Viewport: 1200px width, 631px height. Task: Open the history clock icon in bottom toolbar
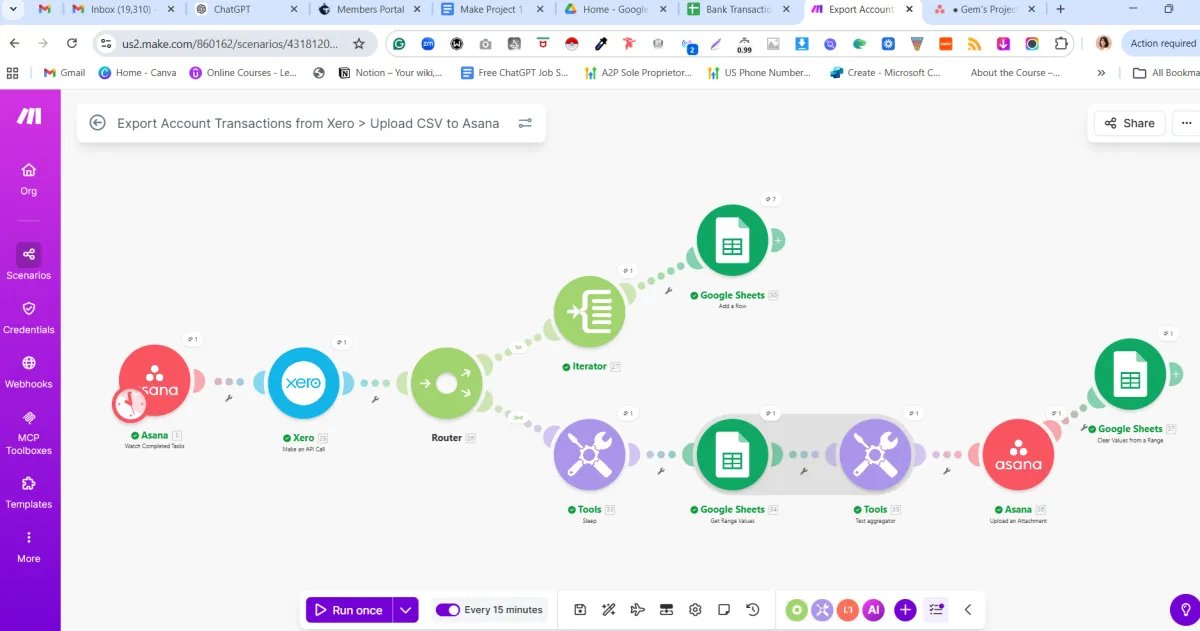754,609
